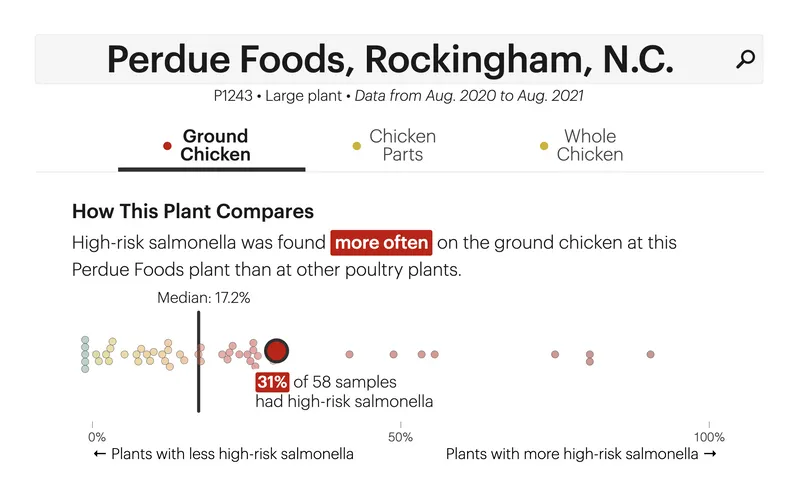Click the red "more often" highlight label
Image resolution: width=800 pixels, height=486 pixels.
click(381, 243)
